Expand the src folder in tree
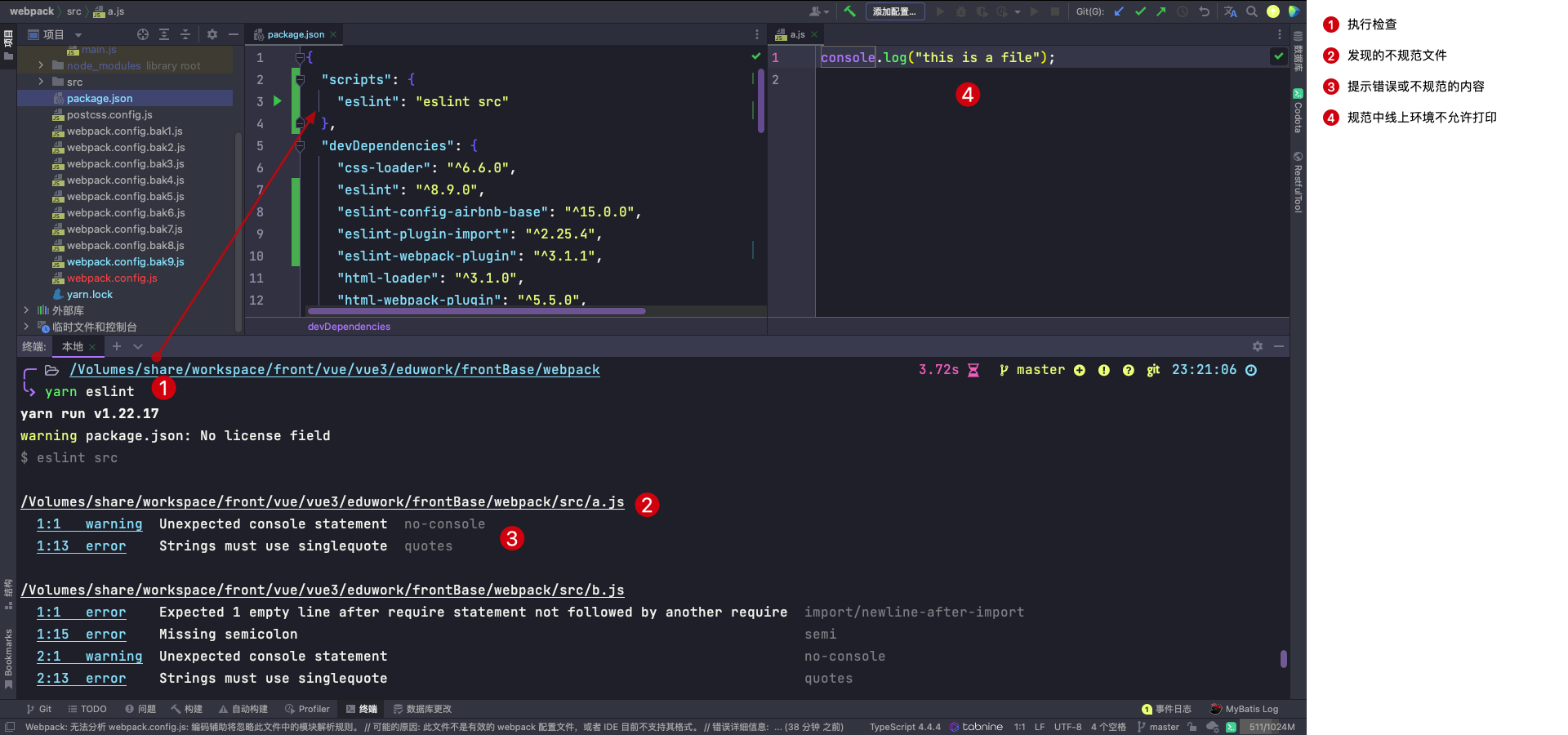The image size is (1568, 735). click(x=41, y=82)
